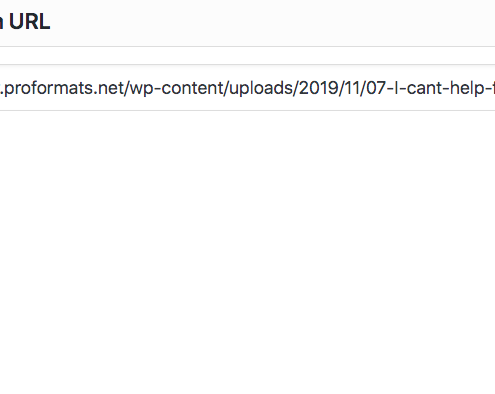Click the URL input field
Image resolution: width=495 pixels, height=394 pixels.
(247, 88)
